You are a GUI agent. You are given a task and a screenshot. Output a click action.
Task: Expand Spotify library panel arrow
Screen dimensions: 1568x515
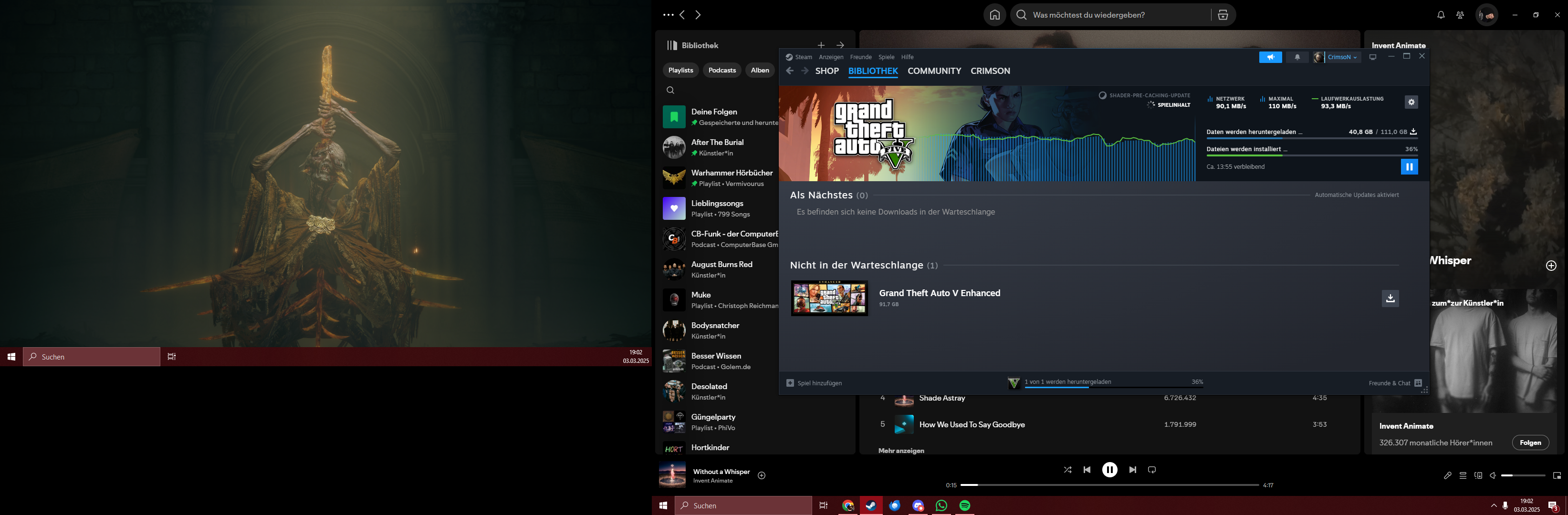point(840,45)
